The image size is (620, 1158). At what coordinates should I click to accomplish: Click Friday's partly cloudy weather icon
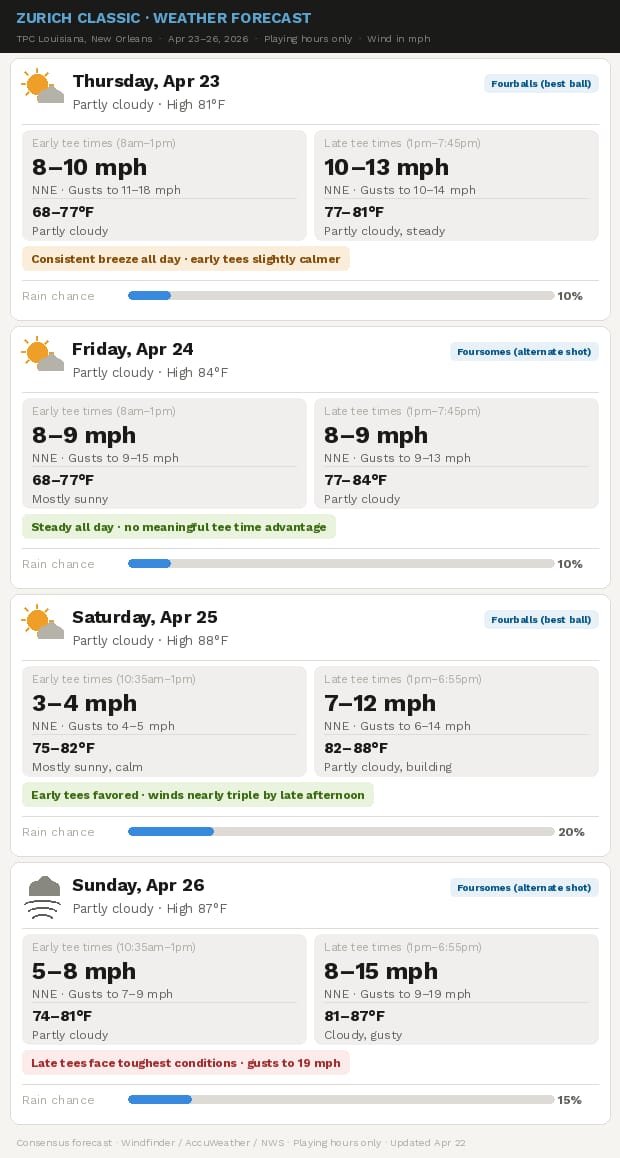pyautogui.click(x=43, y=354)
